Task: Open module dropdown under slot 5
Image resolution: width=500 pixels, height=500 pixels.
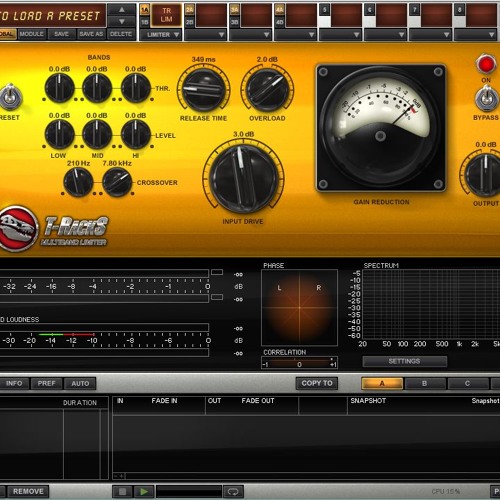Action: [341, 34]
